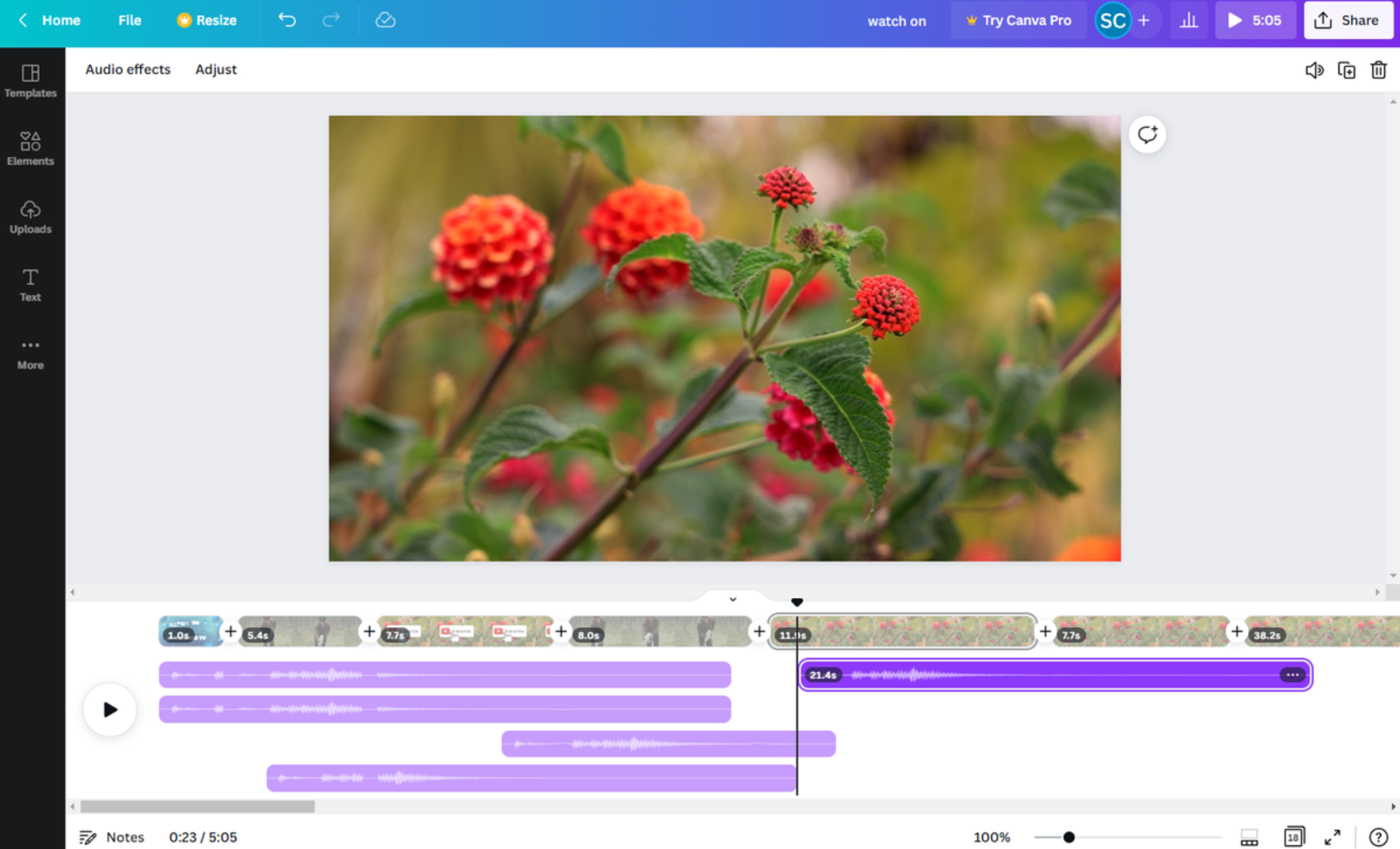The height and width of the screenshot is (849, 1400).
Task: Adjust the zoom slider handle
Action: tap(1068, 837)
